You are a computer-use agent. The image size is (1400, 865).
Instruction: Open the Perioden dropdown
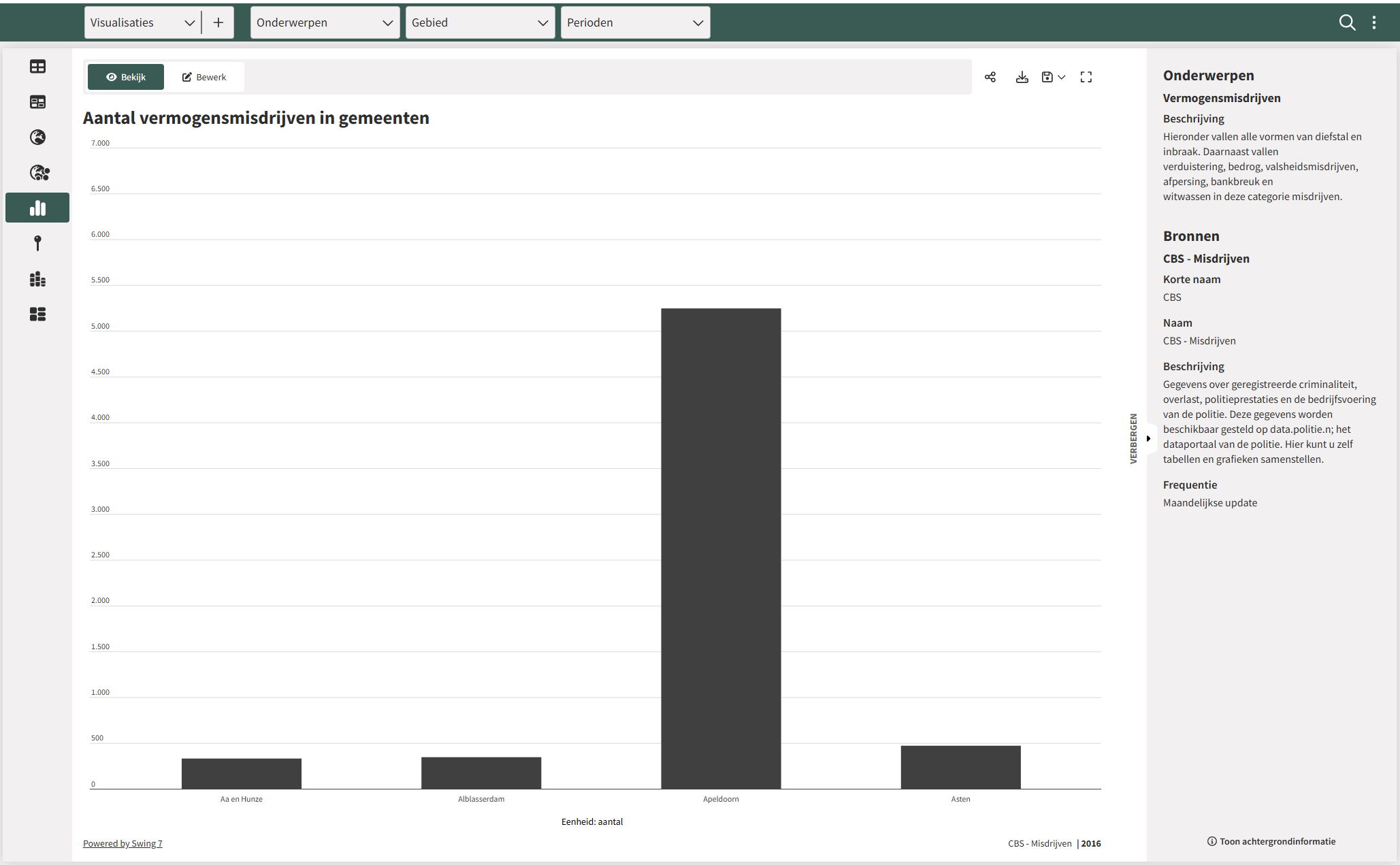(x=635, y=22)
